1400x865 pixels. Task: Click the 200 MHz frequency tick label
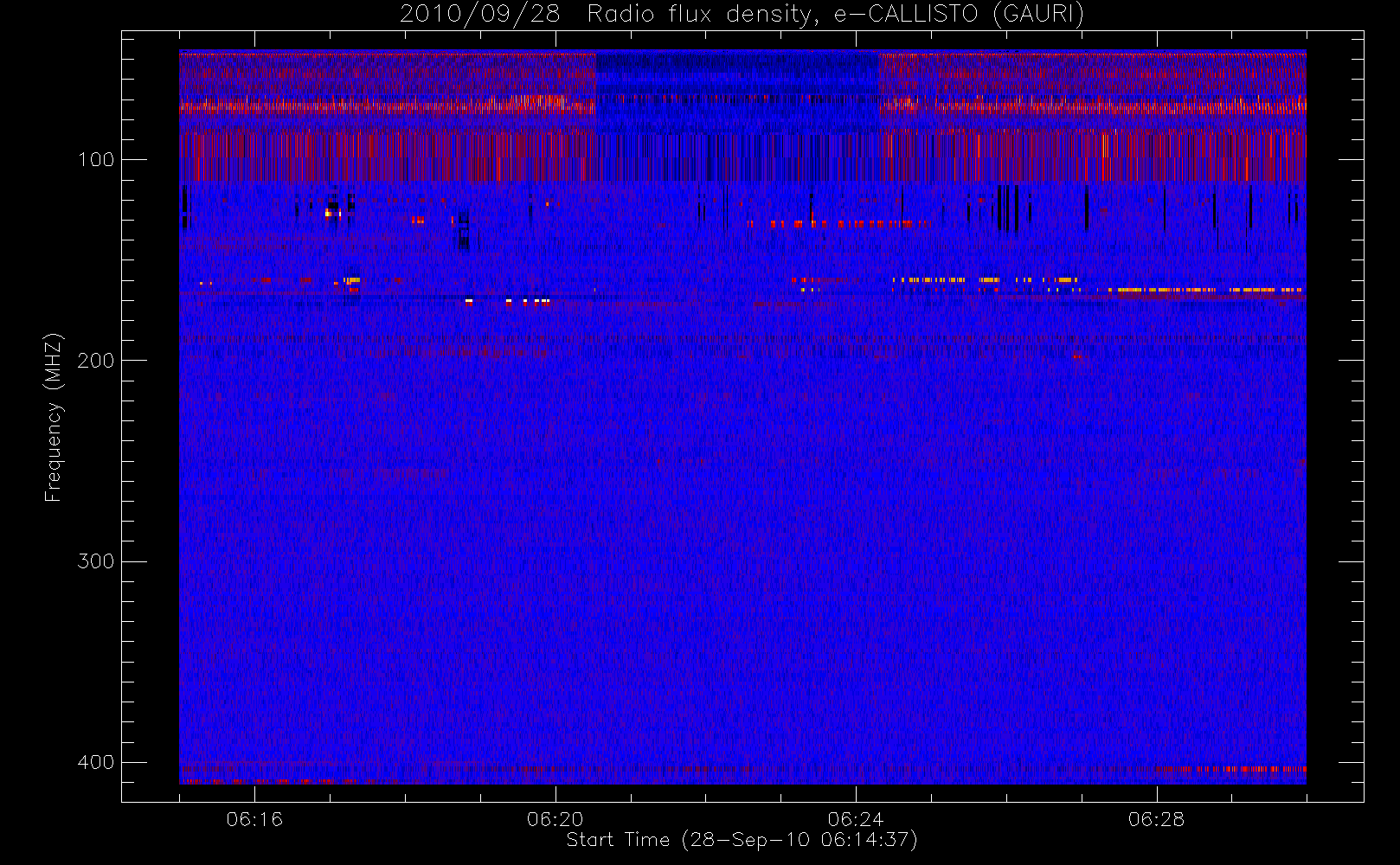click(95, 361)
